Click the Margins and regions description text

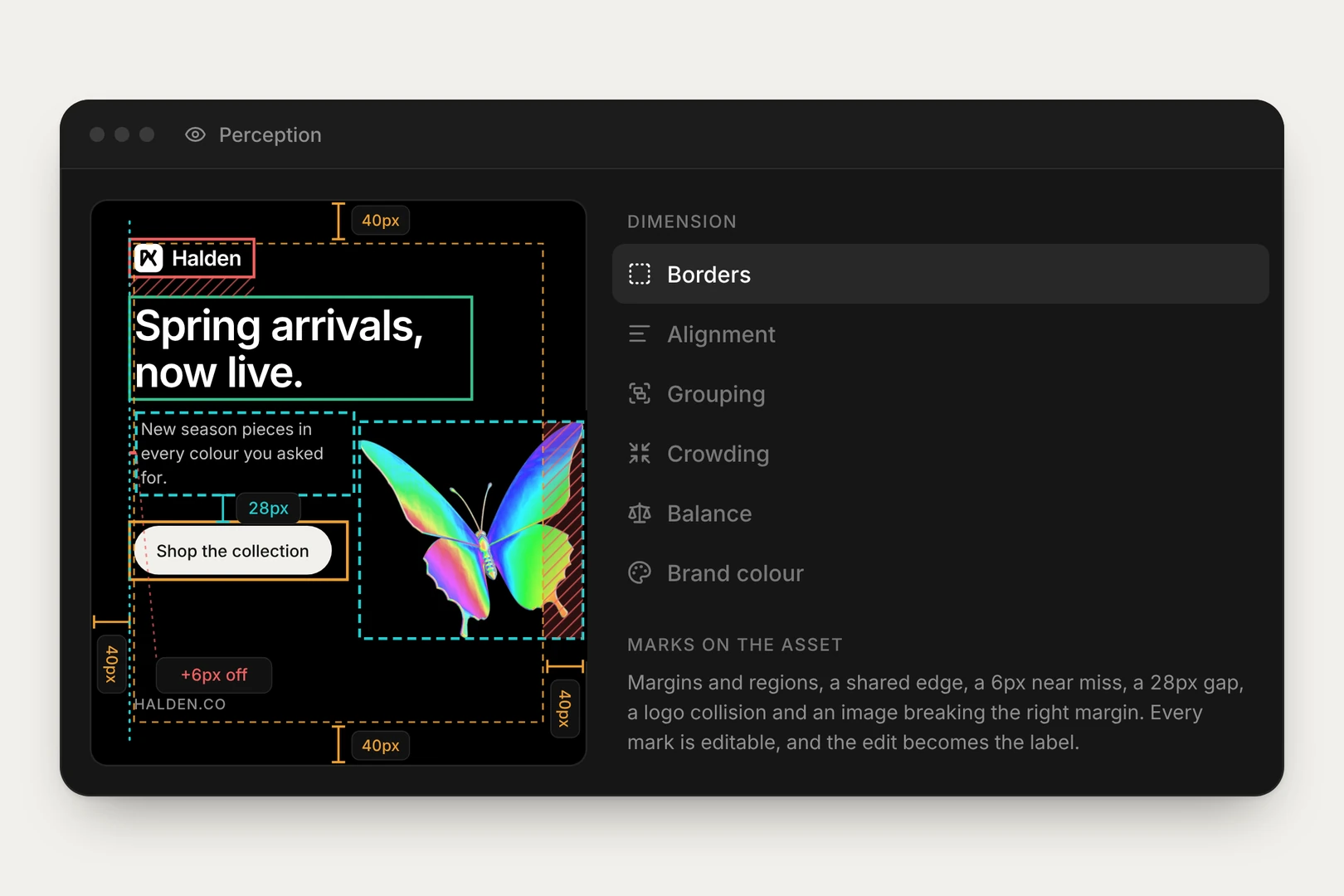point(936,712)
